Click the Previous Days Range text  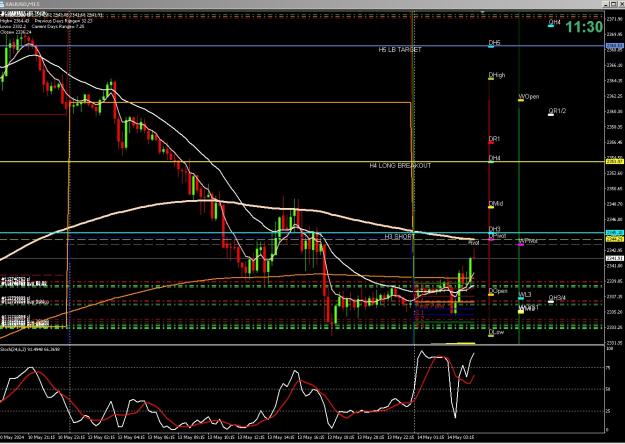coord(63,21)
